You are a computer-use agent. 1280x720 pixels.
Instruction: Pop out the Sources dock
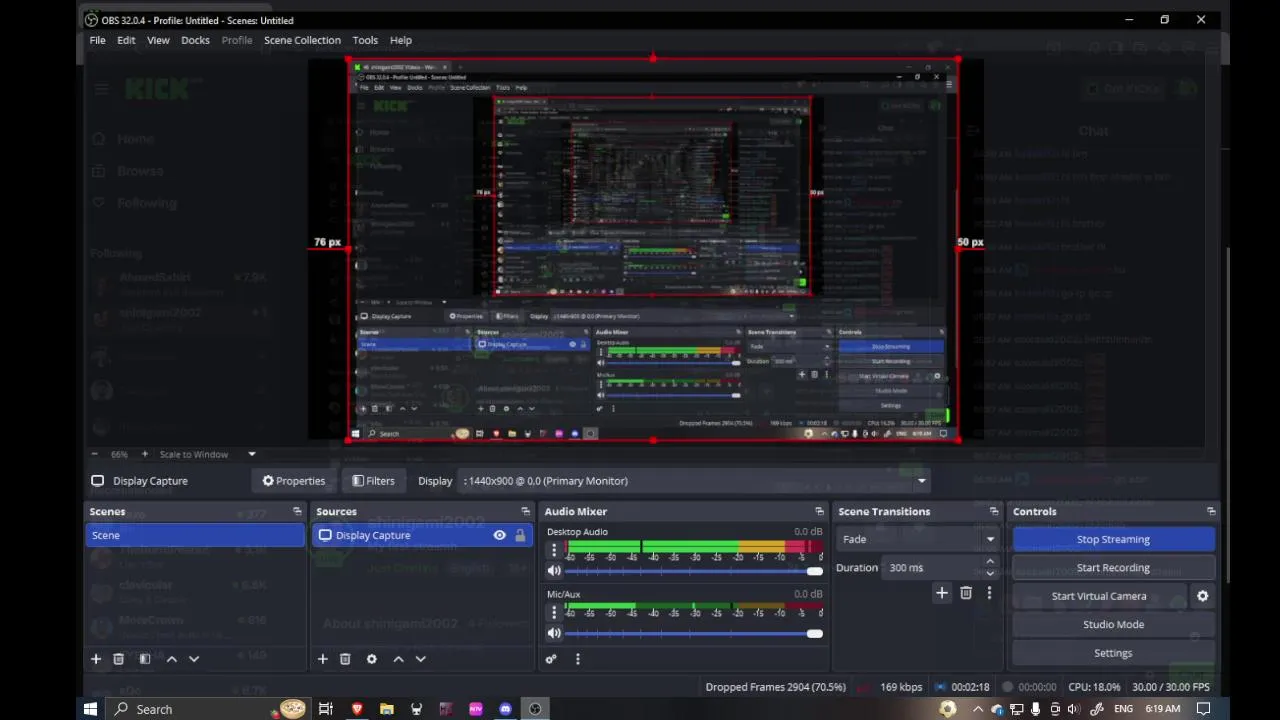pos(525,511)
